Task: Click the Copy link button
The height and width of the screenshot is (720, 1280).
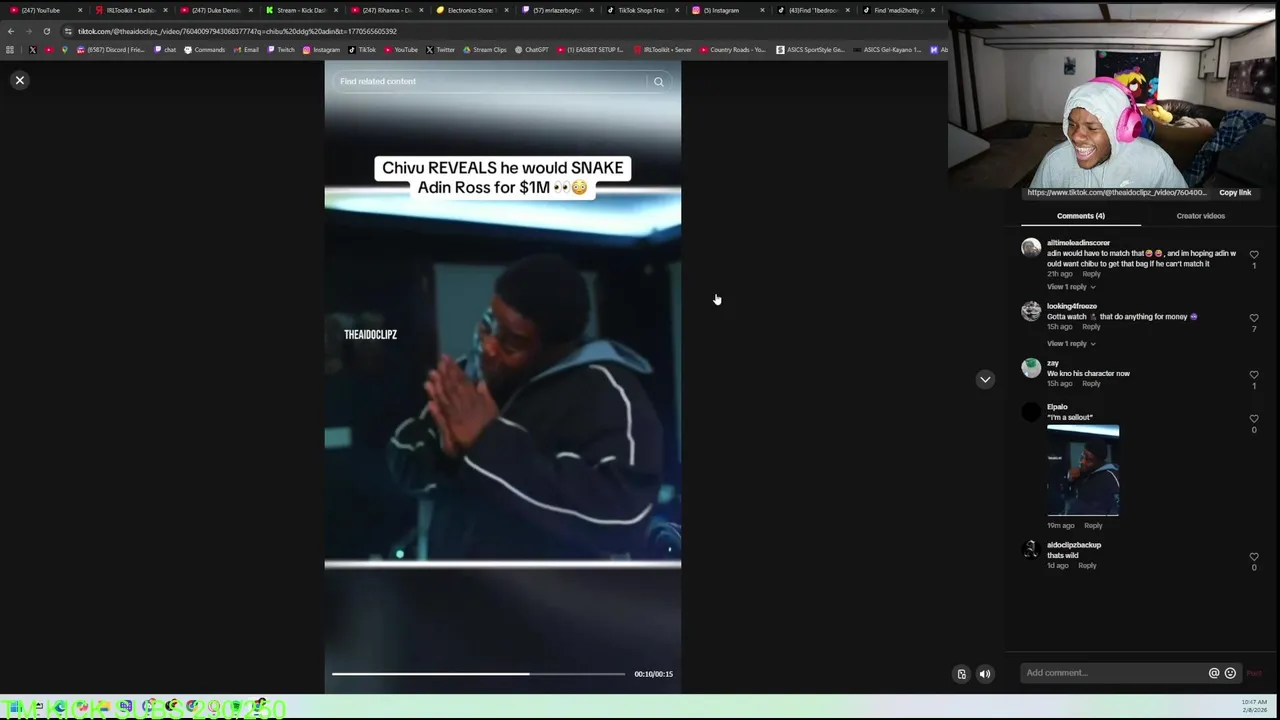Action: tap(1235, 193)
